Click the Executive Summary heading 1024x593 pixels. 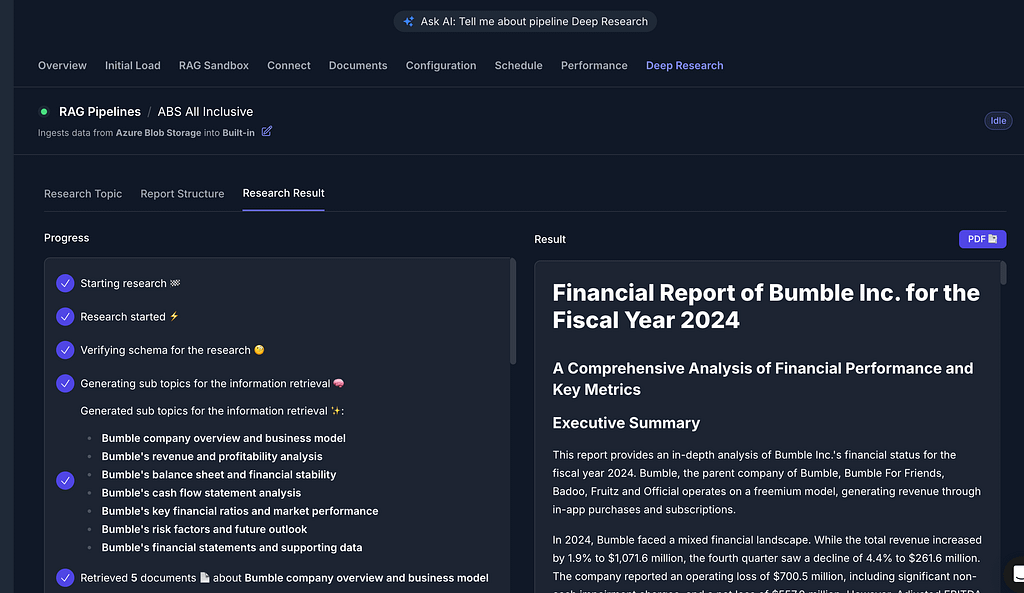[626, 423]
